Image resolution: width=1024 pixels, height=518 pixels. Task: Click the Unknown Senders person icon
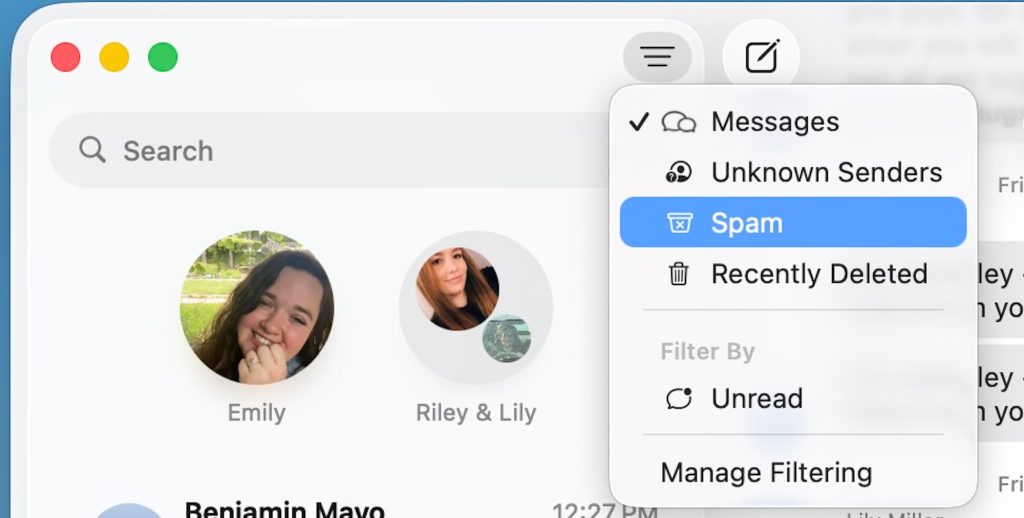[x=679, y=172]
